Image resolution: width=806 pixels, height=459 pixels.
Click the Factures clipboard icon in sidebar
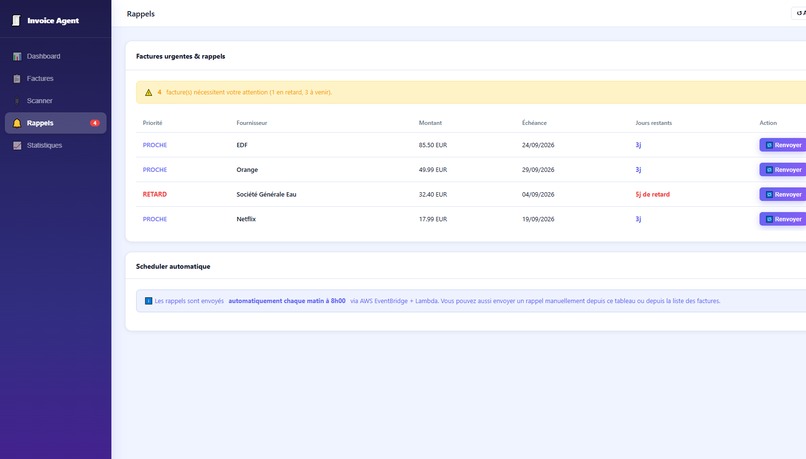[17, 79]
